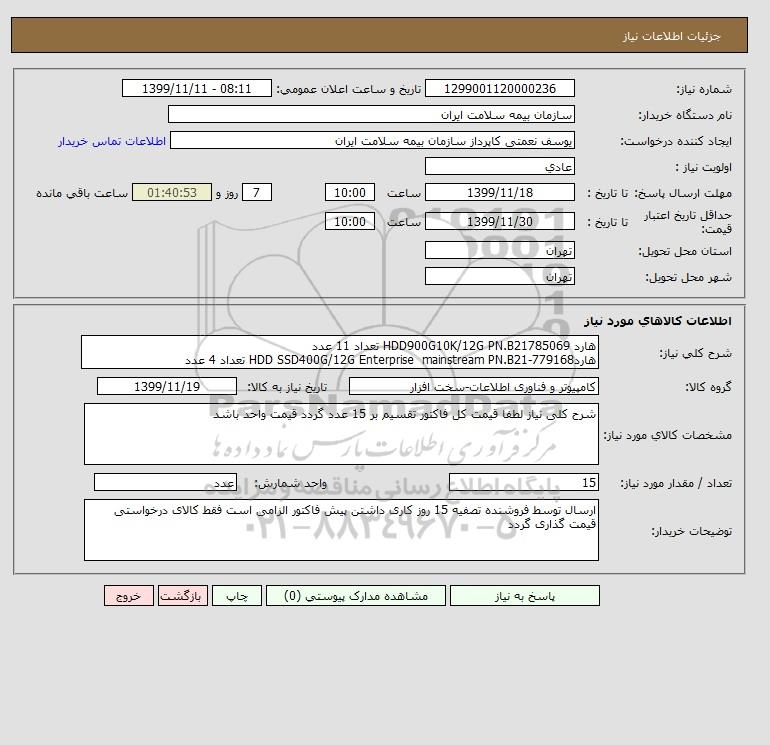Click the general need description text box
Viewport: 770px width, 745px height.
340,352
